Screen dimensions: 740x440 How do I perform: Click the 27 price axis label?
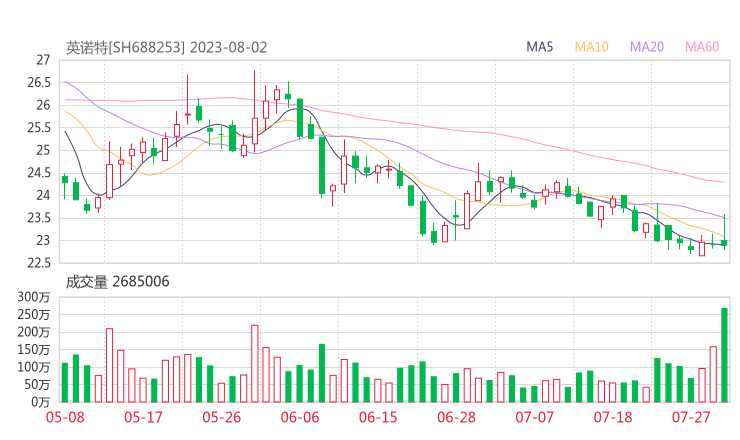point(43,60)
